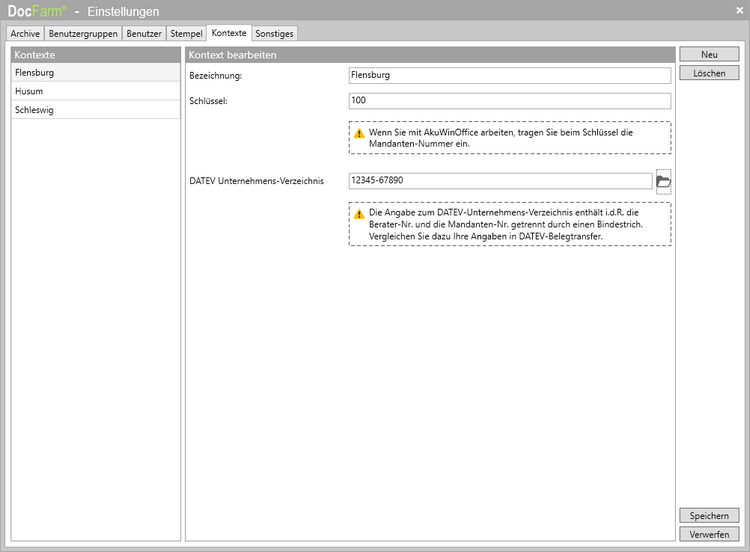Open the Benutzergruppen tab
This screenshot has height=552, width=750.
(x=83, y=33)
